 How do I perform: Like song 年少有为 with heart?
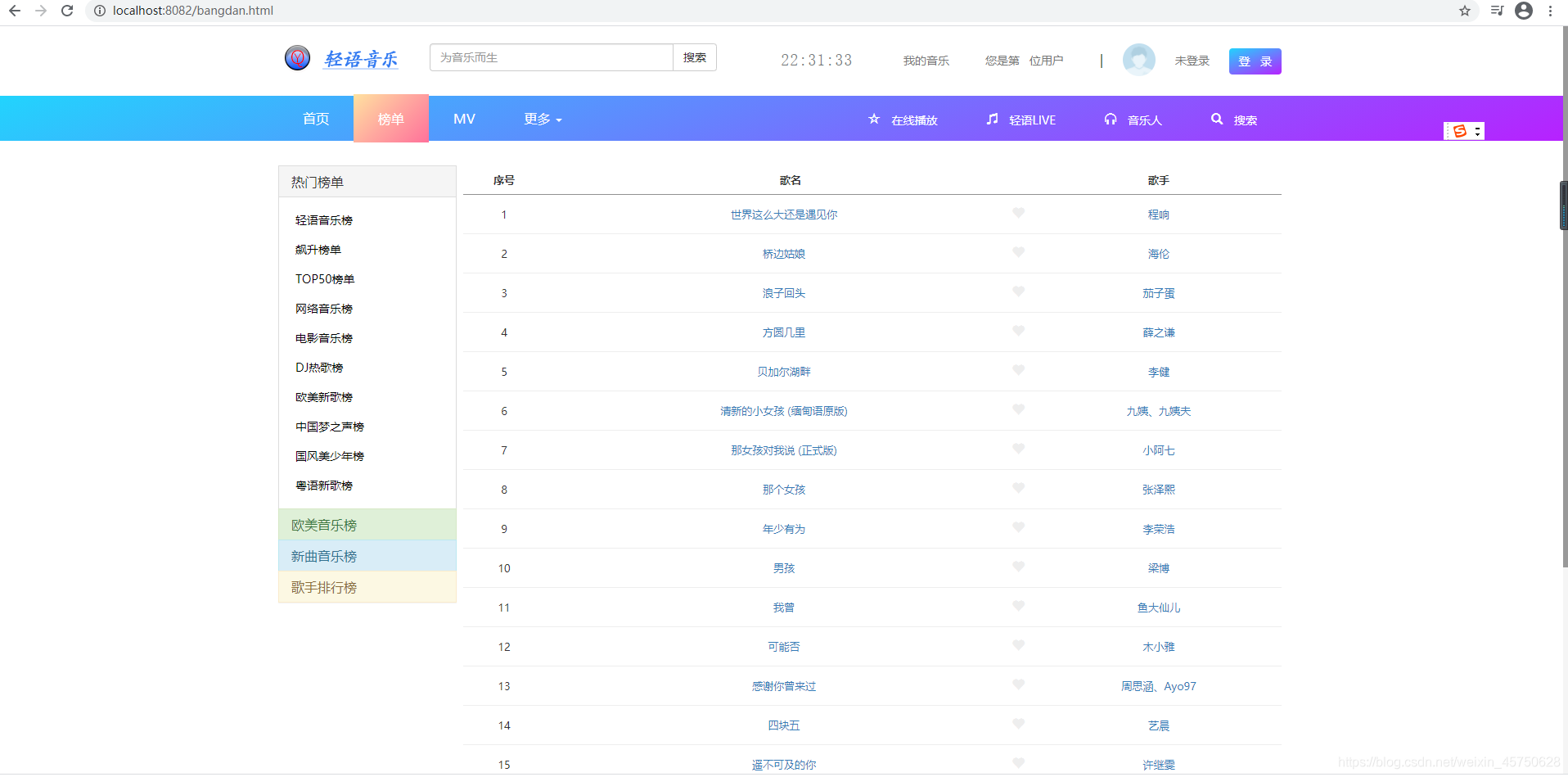[x=1018, y=527]
